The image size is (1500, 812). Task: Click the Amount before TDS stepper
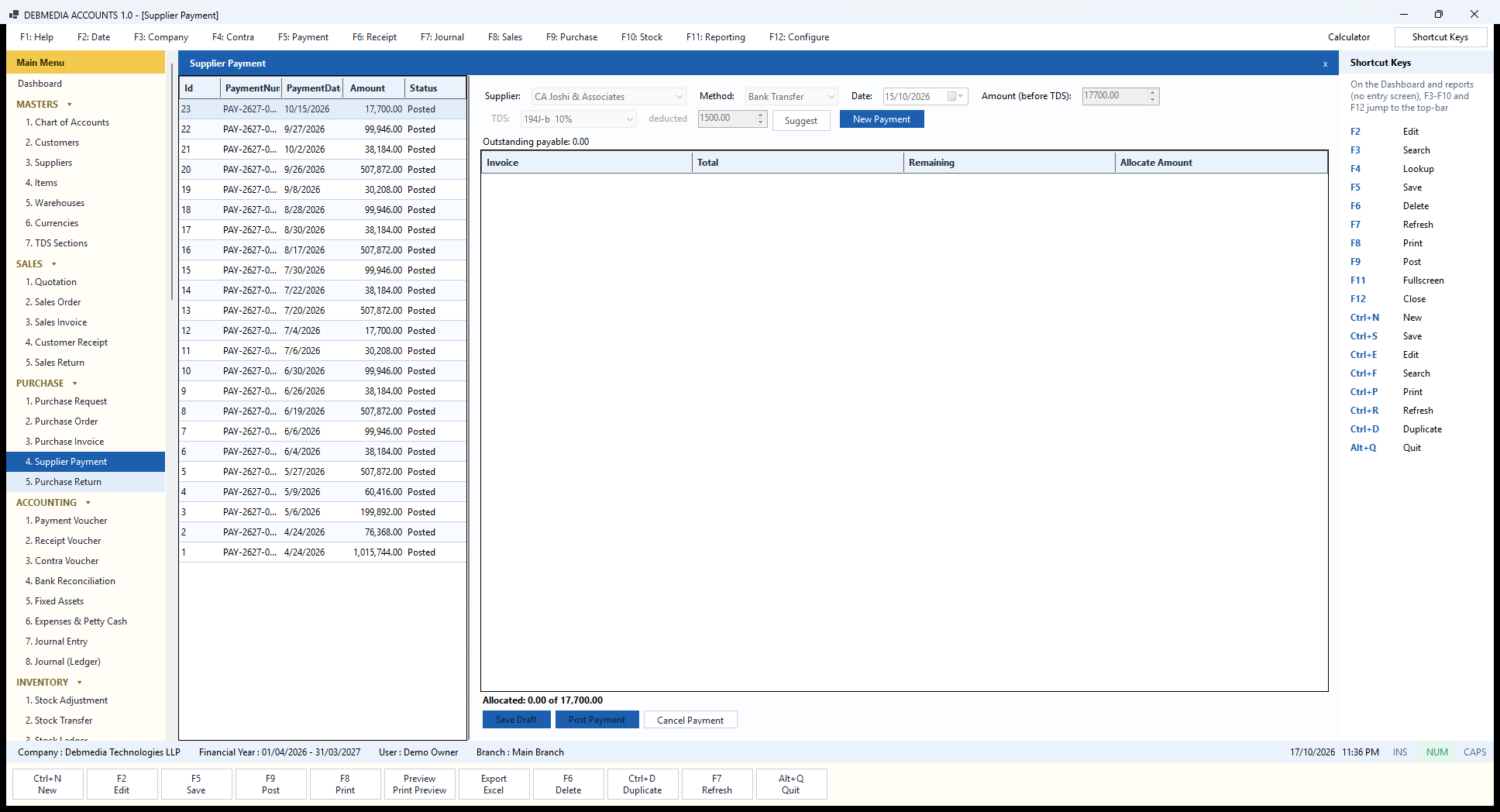(1153, 96)
